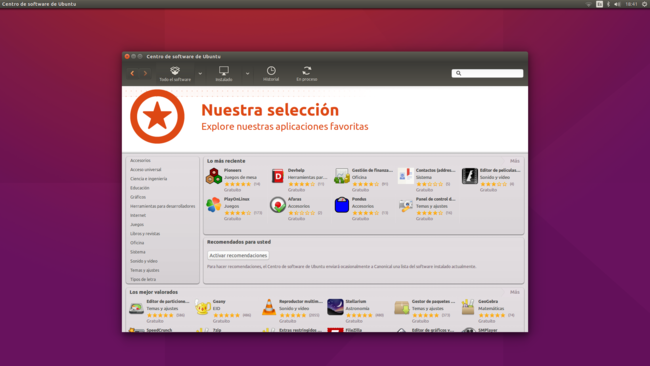
Task: Open the Pondus app icon
Action: [342, 205]
